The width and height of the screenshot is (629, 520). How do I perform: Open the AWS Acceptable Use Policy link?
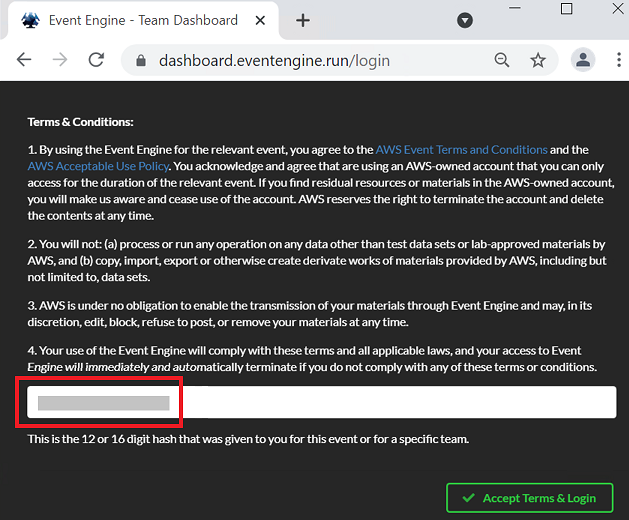pos(98,166)
